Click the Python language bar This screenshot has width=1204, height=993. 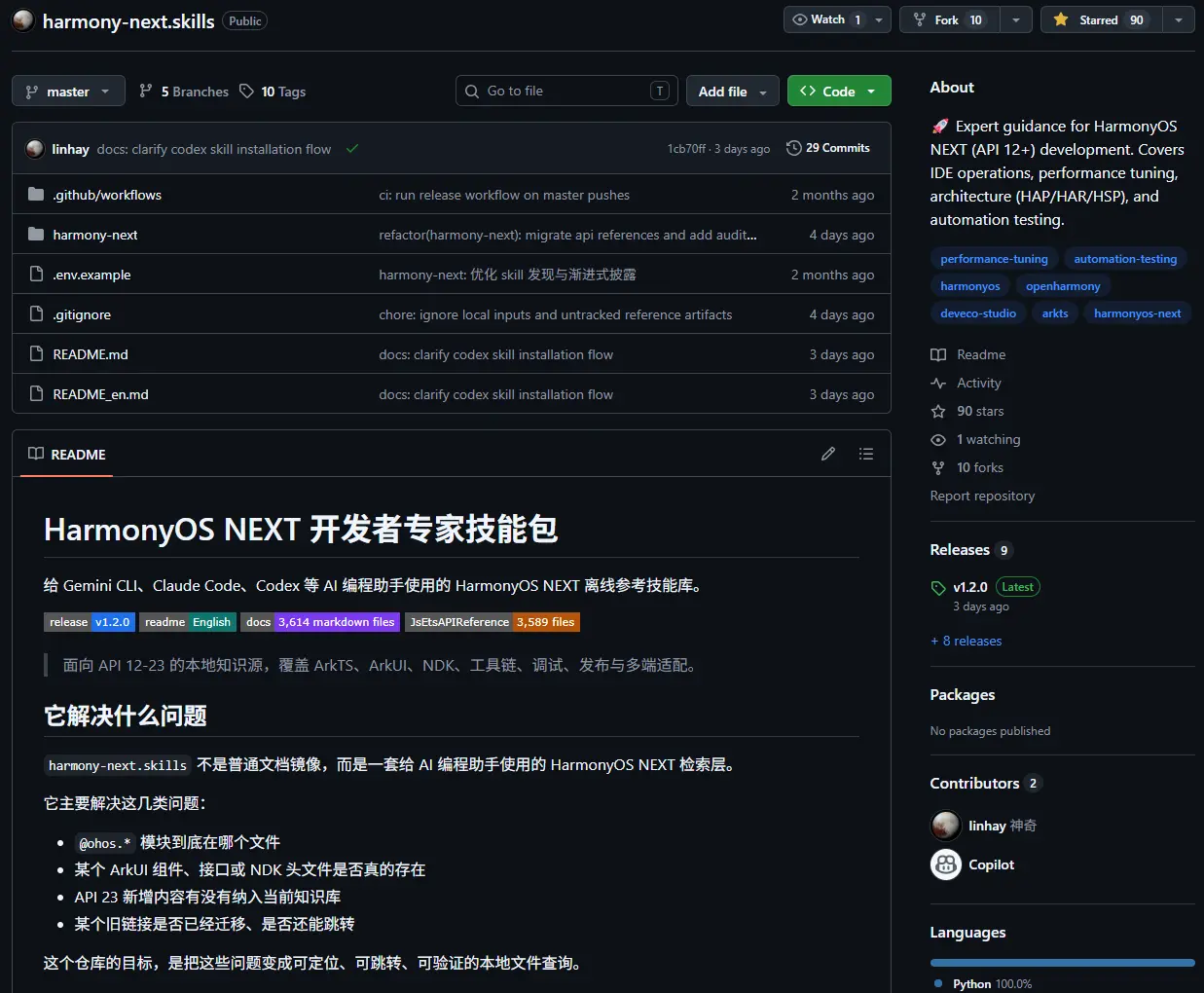(1062, 963)
